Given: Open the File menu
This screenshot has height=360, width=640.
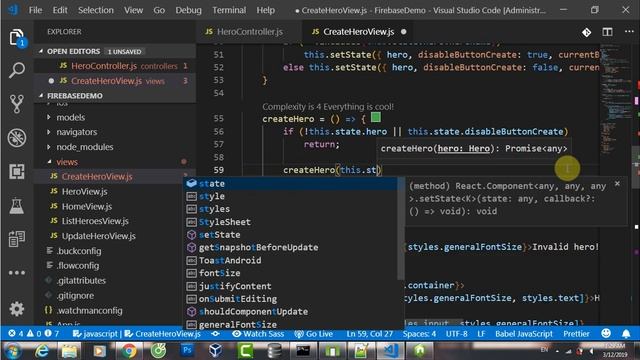Looking at the screenshot, I should point(35,10).
